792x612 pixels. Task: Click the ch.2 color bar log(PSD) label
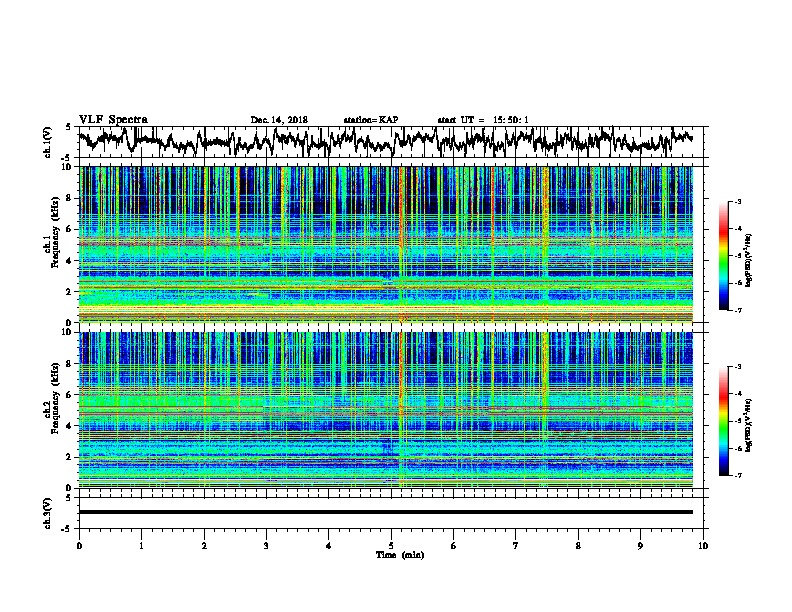pyautogui.click(x=748, y=425)
